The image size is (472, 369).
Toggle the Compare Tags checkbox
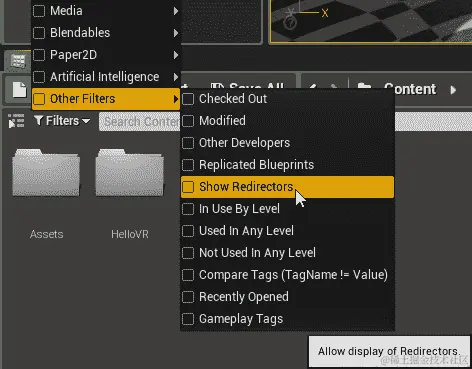pos(188,275)
